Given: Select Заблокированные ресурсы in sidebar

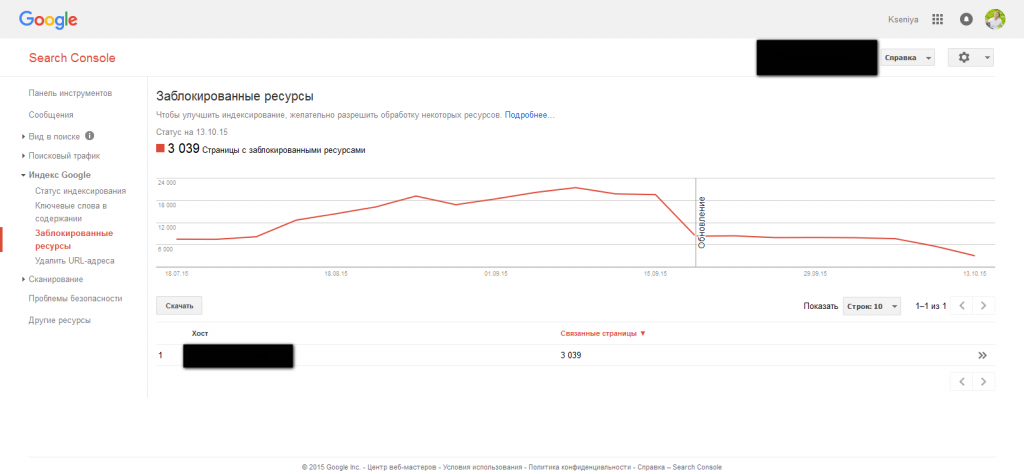Looking at the screenshot, I should (x=74, y=240).
